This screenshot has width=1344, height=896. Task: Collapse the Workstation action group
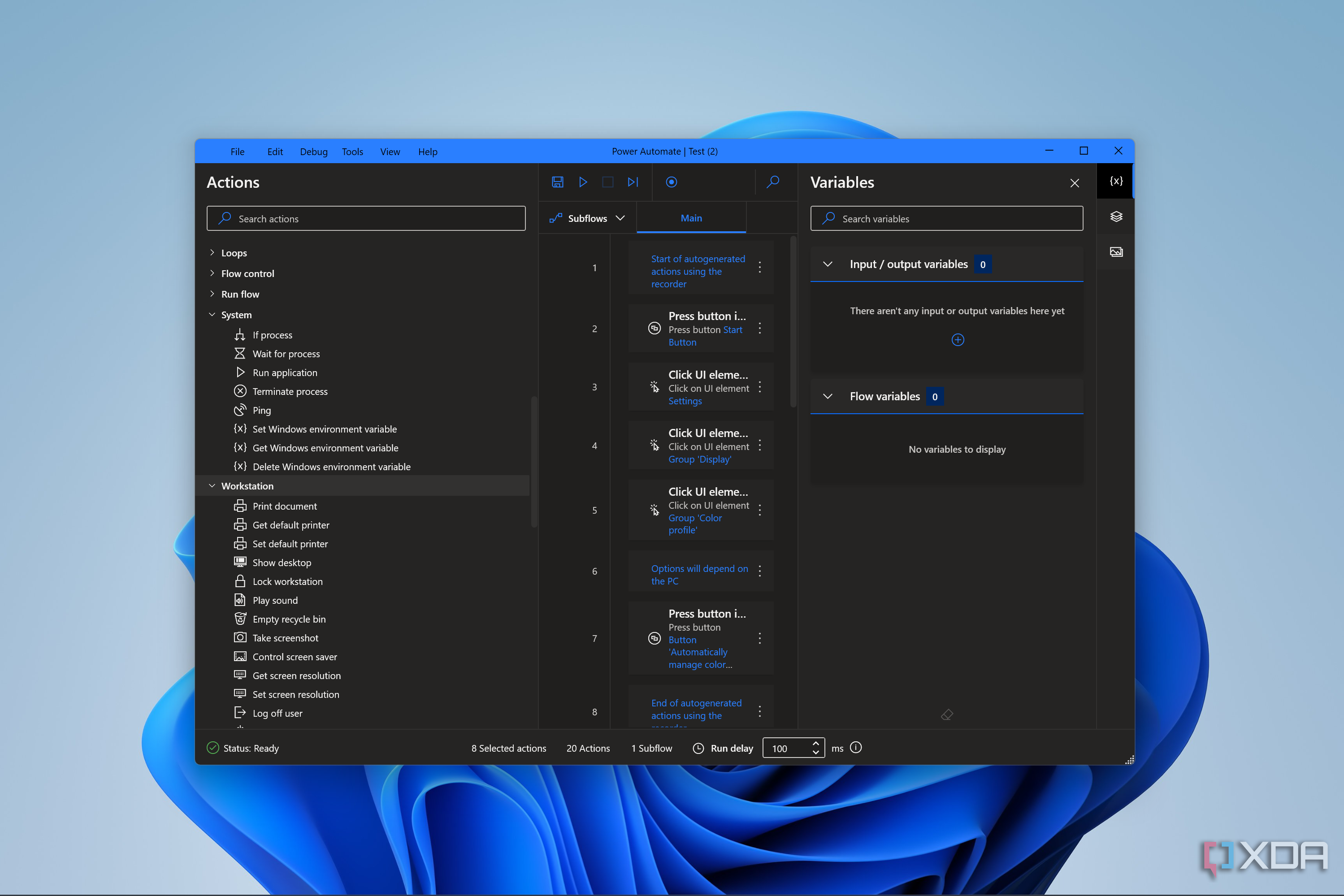point(212,486)
